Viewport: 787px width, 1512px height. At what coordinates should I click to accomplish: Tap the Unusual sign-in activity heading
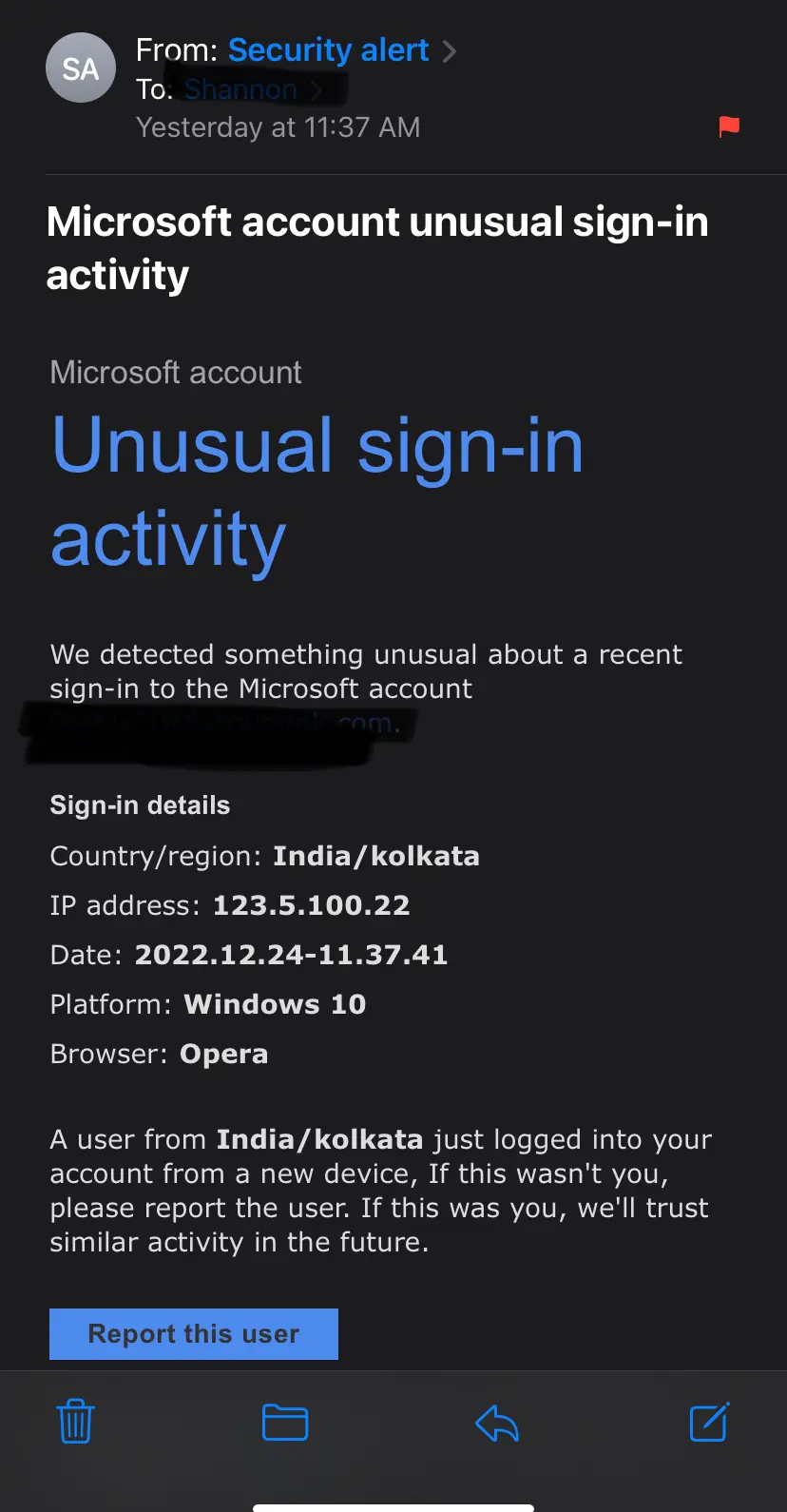(317, 491)
